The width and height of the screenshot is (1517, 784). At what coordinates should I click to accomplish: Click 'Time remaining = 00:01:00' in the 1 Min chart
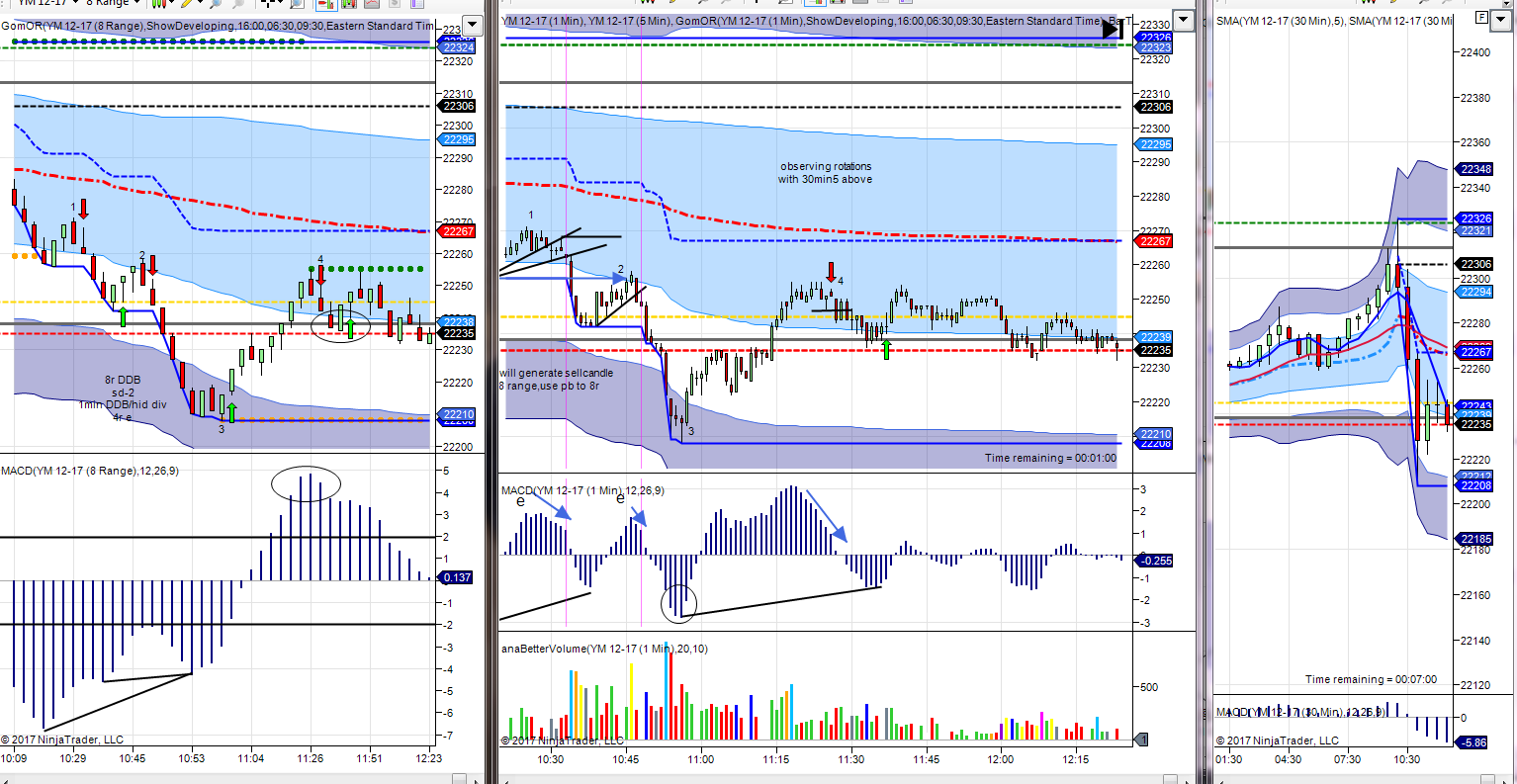coord(1050,458)
